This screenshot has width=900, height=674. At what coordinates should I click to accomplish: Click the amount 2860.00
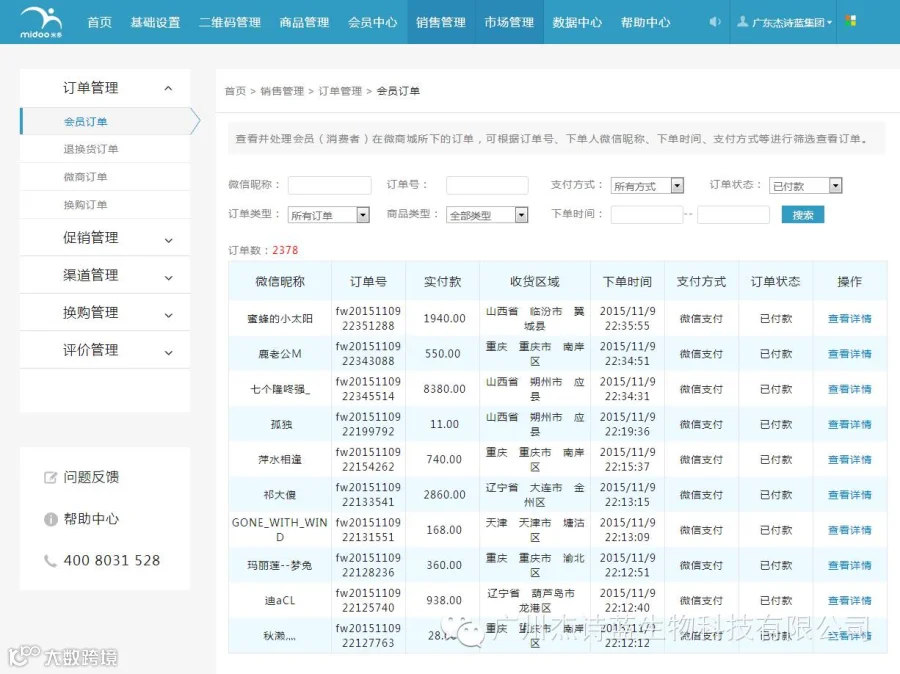click(444, 495)
